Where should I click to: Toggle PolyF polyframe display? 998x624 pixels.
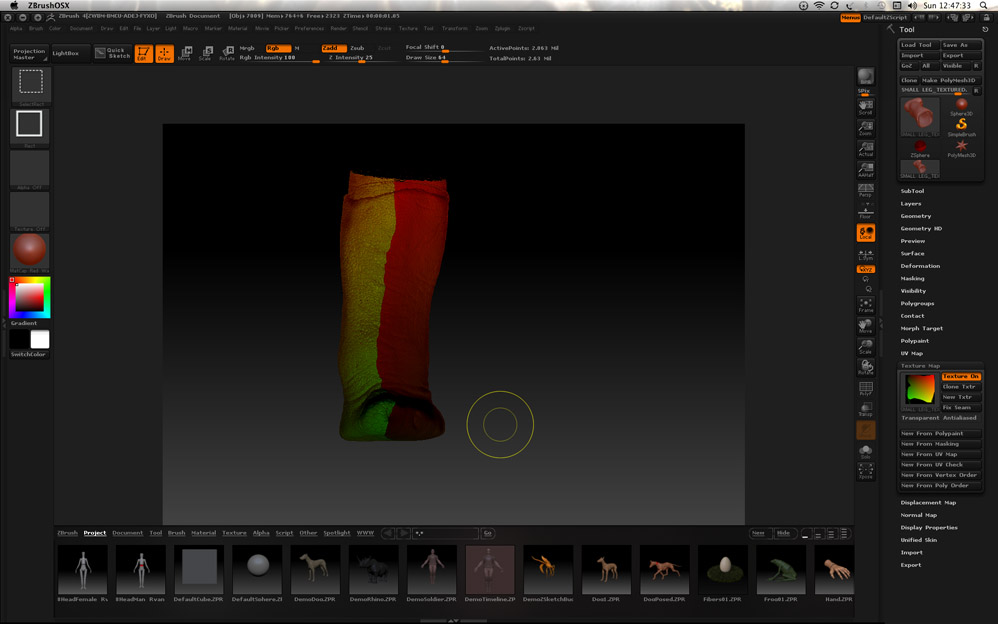(866, 388)
